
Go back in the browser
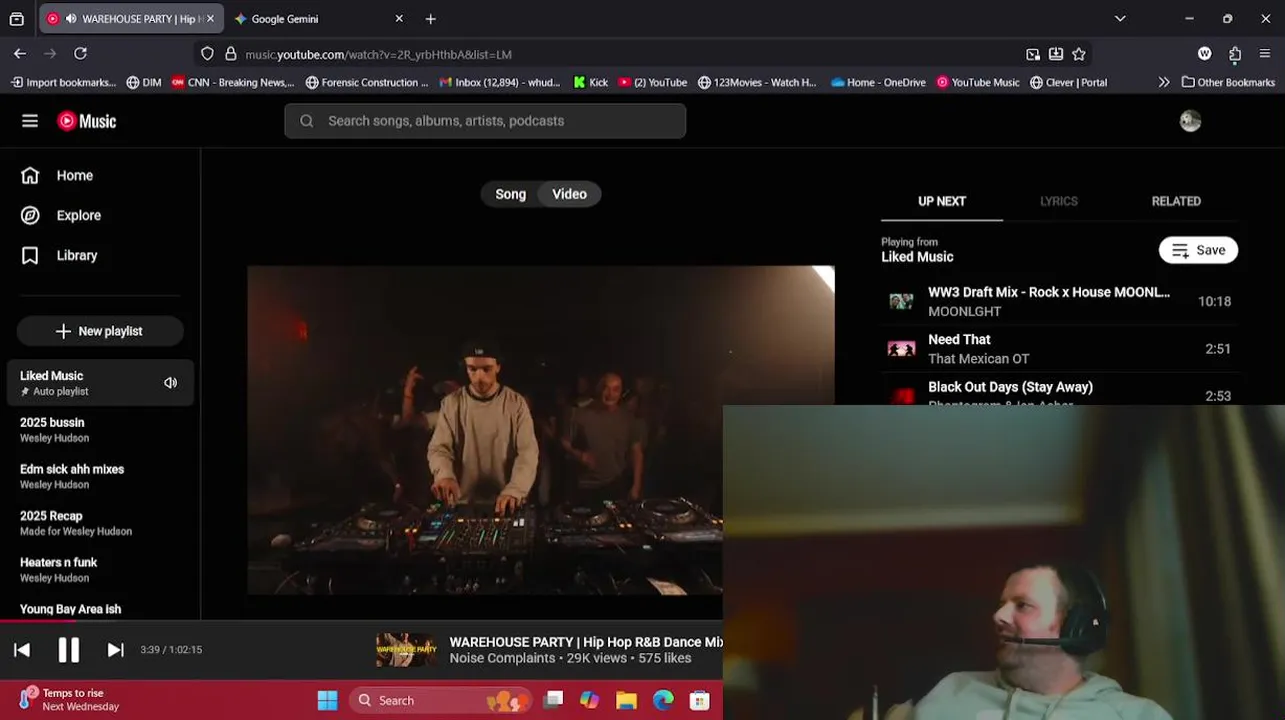click(20, 54)
